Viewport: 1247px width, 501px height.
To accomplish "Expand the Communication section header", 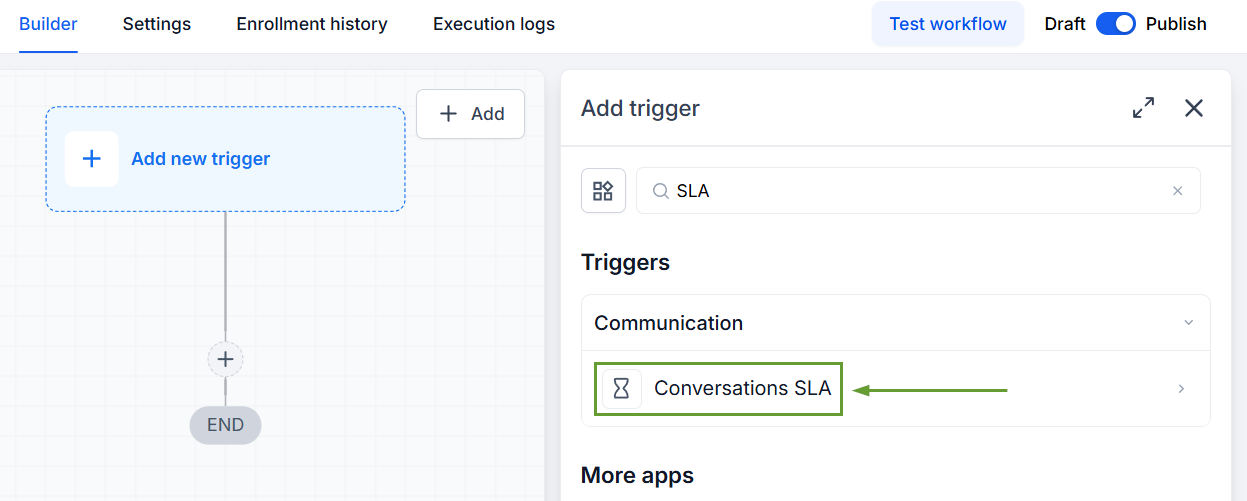I will point(895,323).
